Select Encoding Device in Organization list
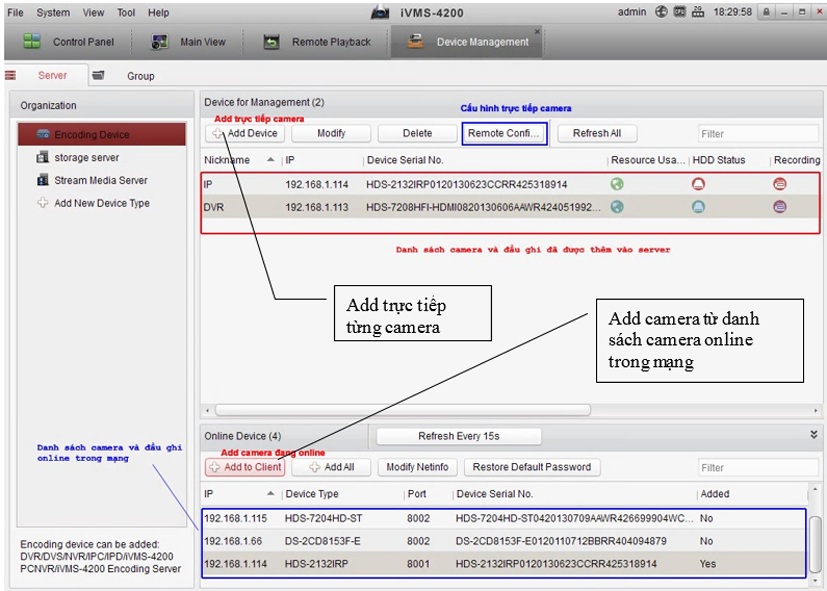 coord(91,134)
